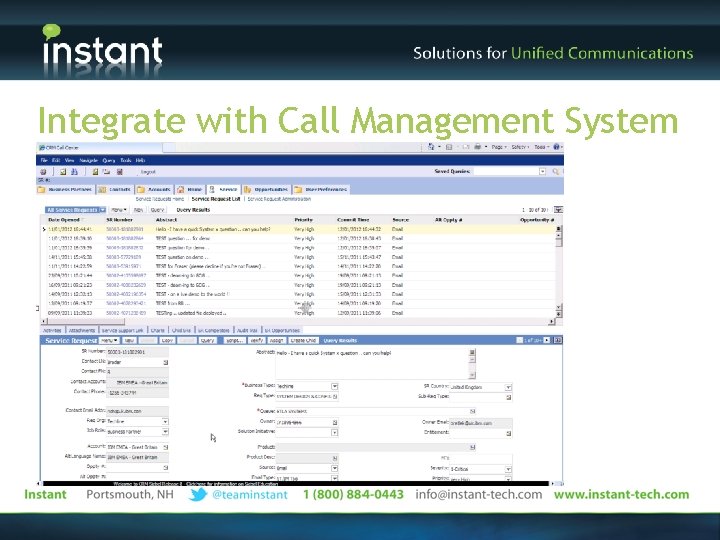Open the SR Country dropdown
This screenshot has height=540, width=720.
coord(508,387)
